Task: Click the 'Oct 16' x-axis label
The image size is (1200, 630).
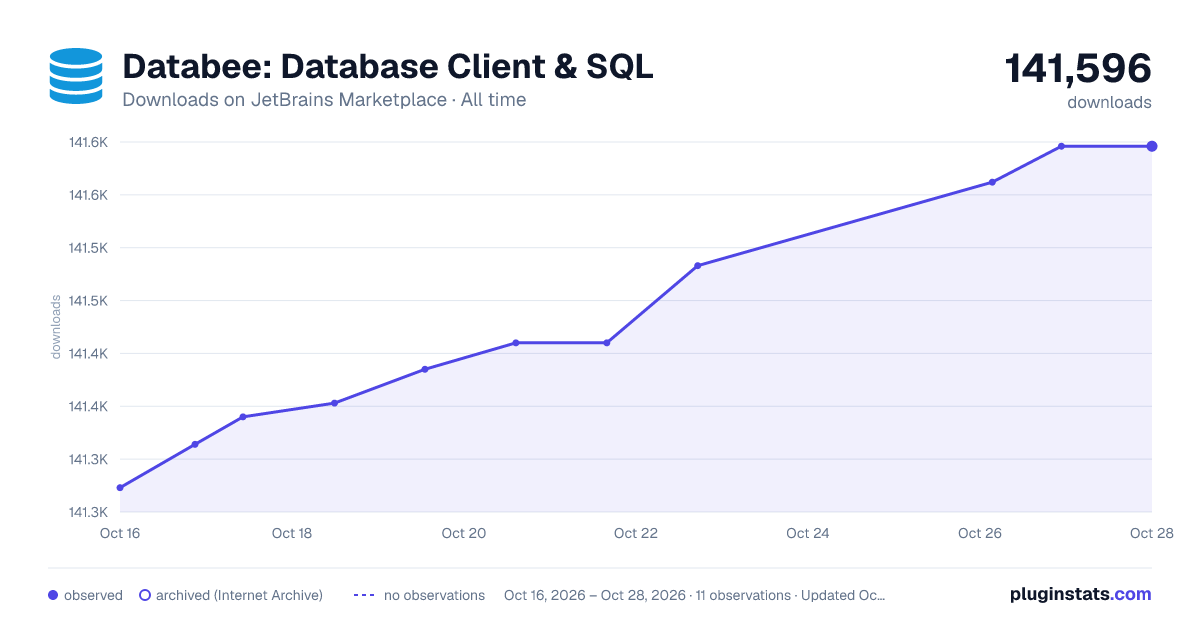Action: click(119, 533)
